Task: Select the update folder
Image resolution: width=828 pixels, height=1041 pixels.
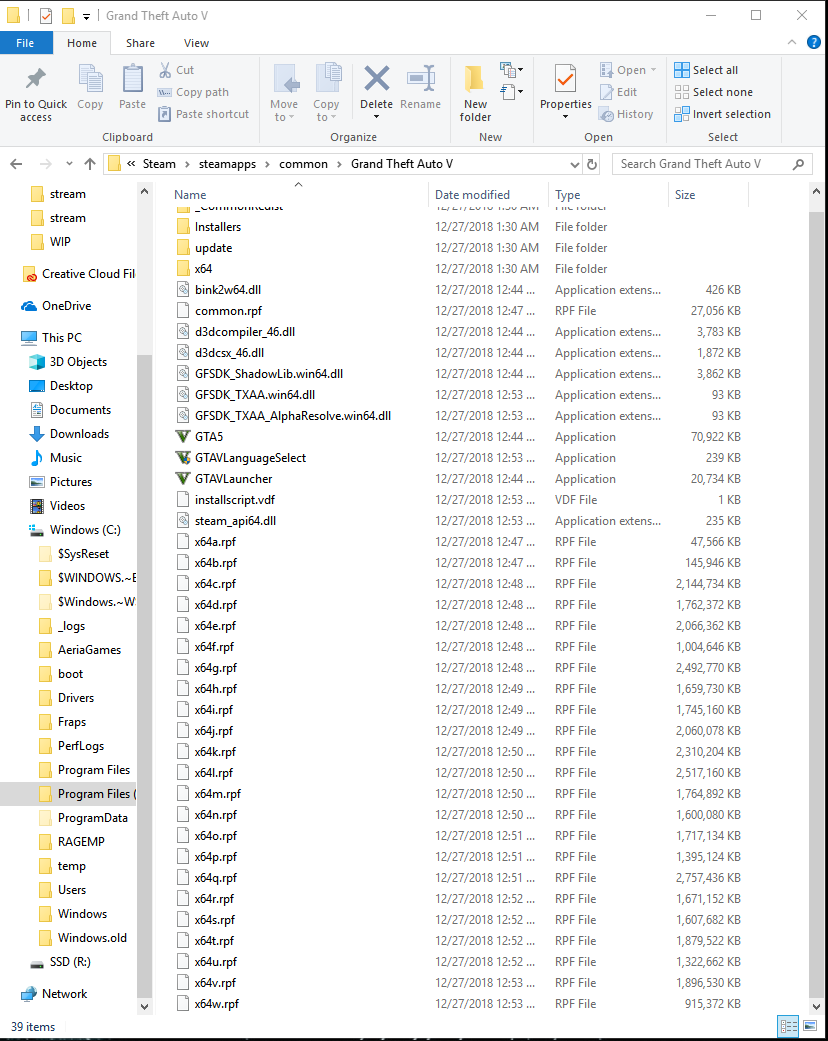Action: tap(213, 248)
